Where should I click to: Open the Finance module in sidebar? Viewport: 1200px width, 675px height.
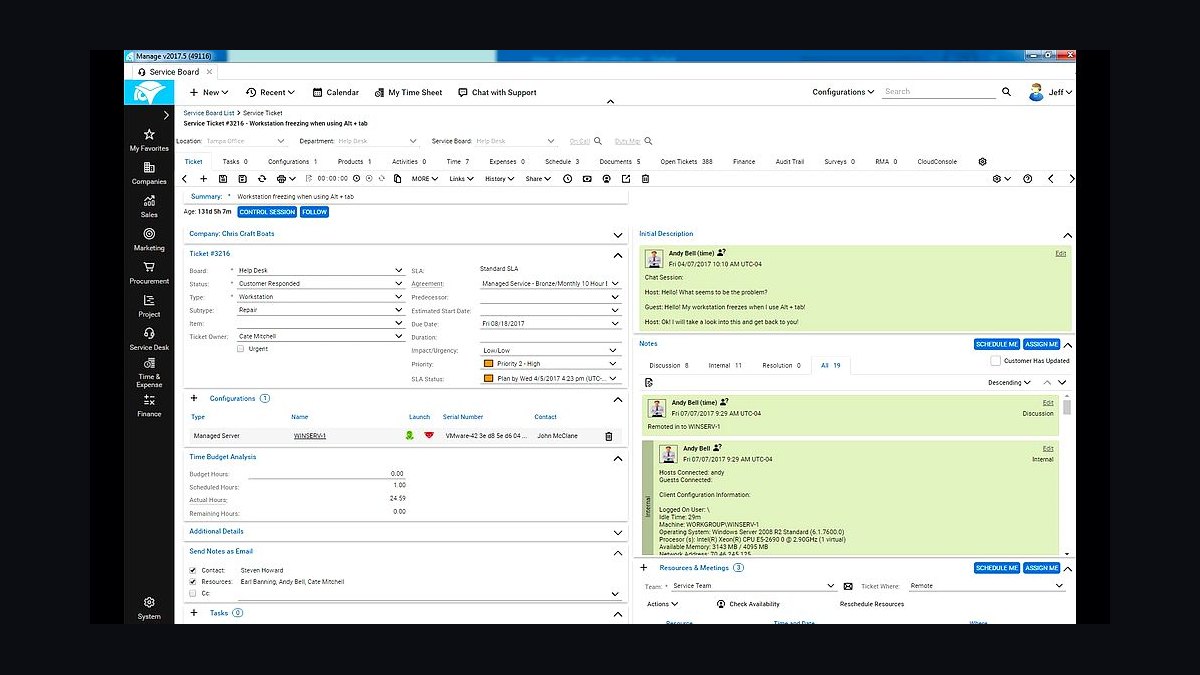pyautogui.click(x=149, y=406)
